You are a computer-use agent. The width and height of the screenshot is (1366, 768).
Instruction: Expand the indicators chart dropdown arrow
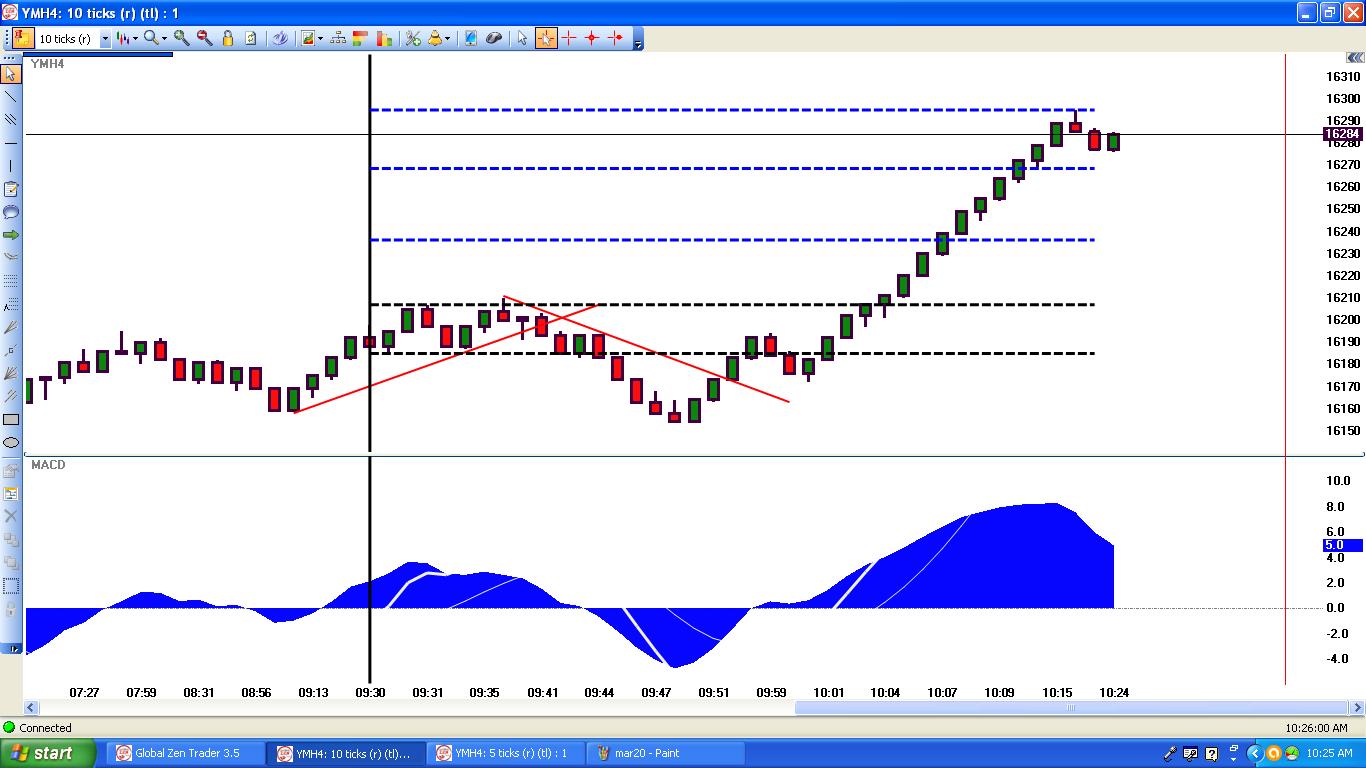click(x=320, y=39)
